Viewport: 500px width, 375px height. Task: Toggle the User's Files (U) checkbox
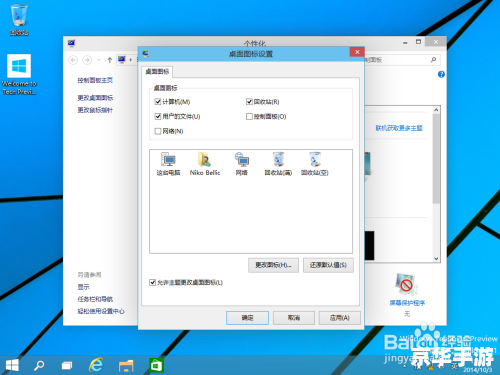[158, 116]
